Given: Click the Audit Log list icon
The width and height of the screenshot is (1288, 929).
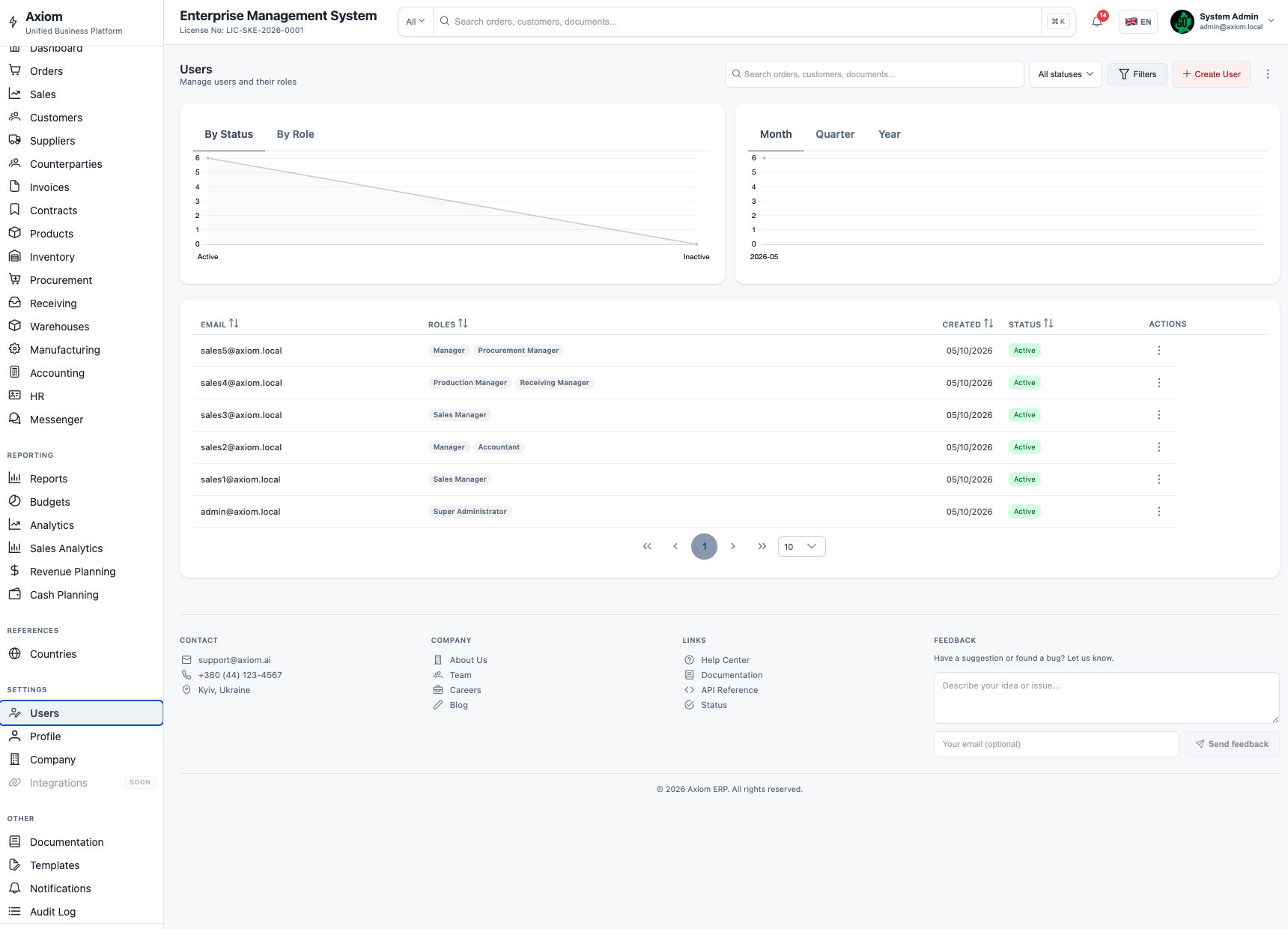Looking at the screenshot, I should 14,911.
